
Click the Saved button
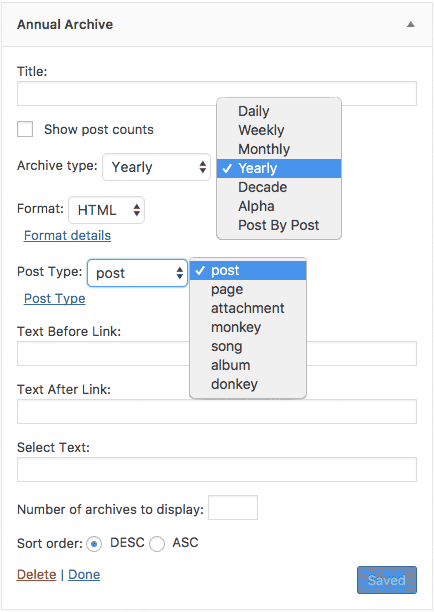click(x=387, y=580)
